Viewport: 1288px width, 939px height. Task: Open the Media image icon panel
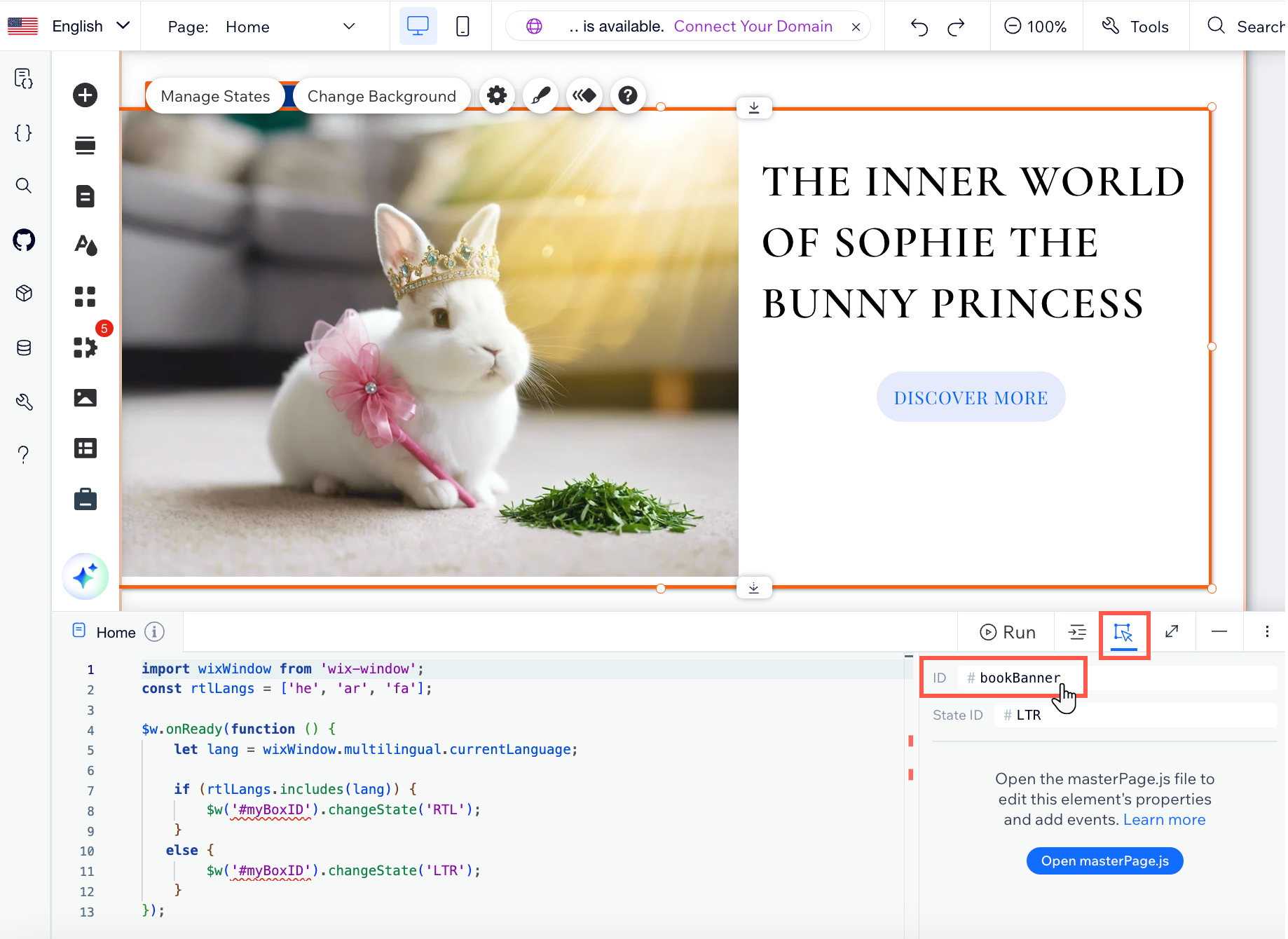click(85, 398)
